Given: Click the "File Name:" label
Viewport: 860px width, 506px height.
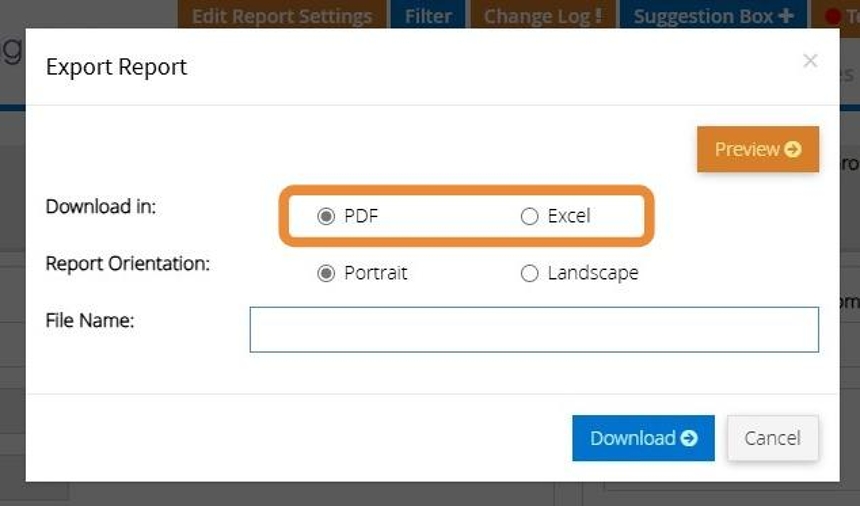Looking at the screenshot, I should coord(90,321).
